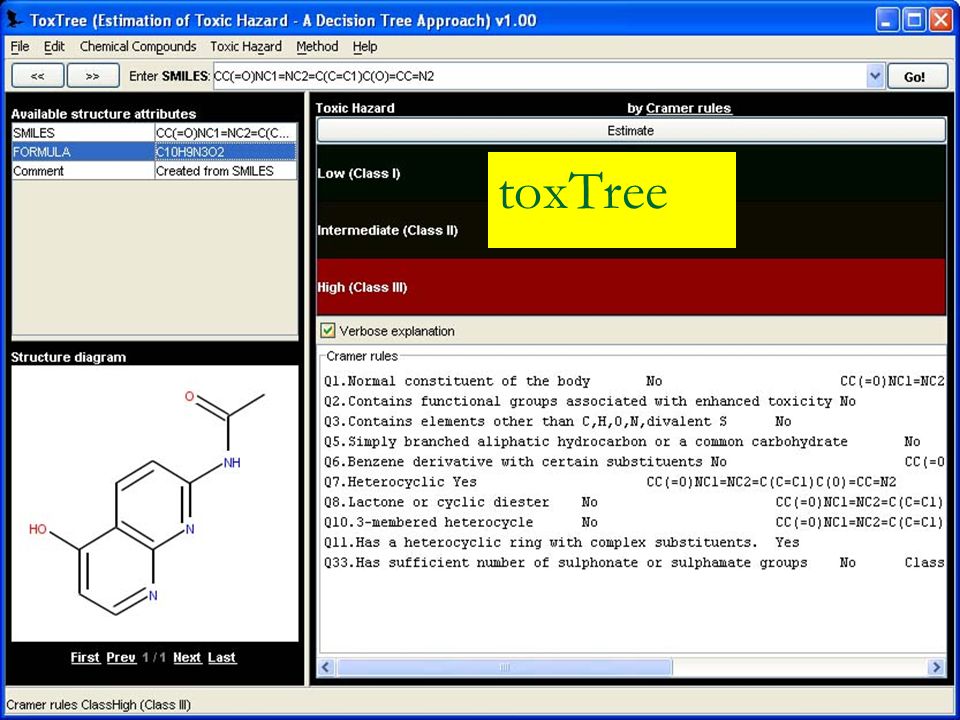Click the horizontal scrollbar left arrow

click(326, 667)
